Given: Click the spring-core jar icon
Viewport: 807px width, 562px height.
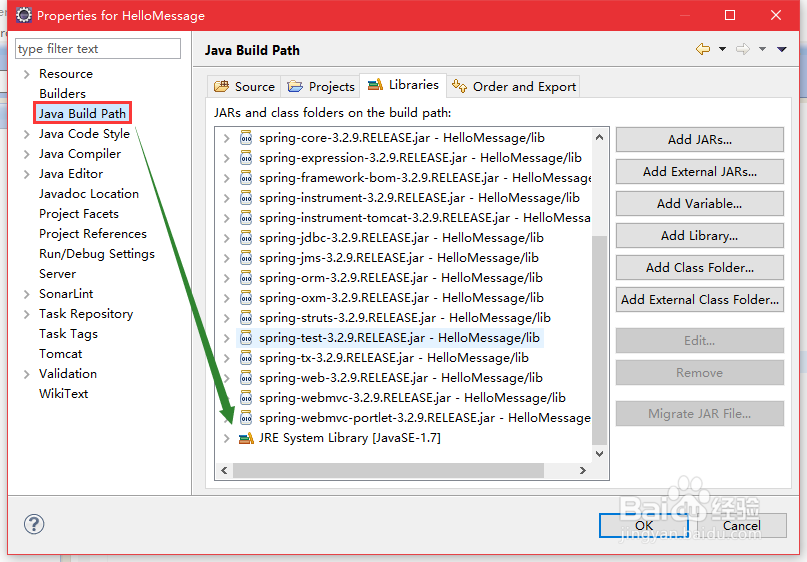Looking at the screenshot, I should [x=246, y=138].
